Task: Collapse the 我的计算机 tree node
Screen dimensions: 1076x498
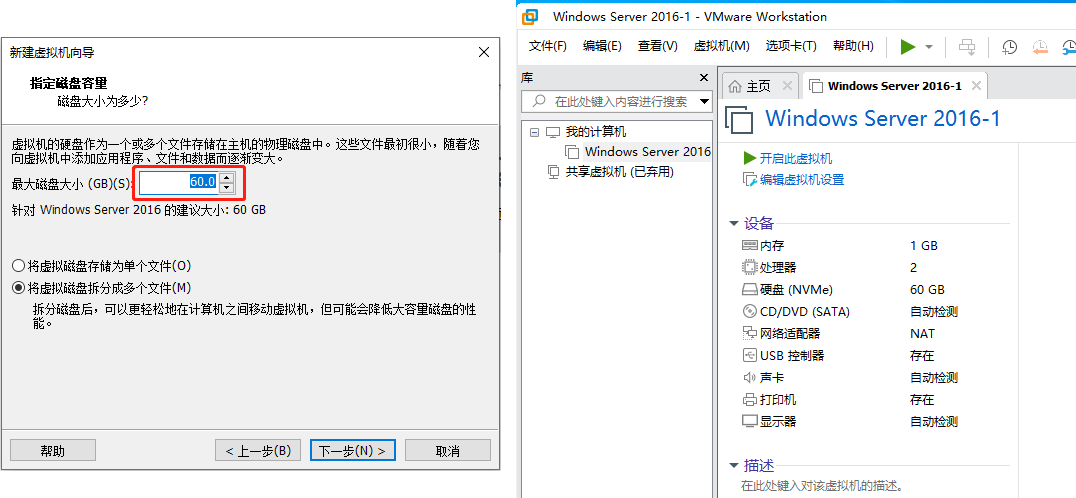Action: (535, 132)
